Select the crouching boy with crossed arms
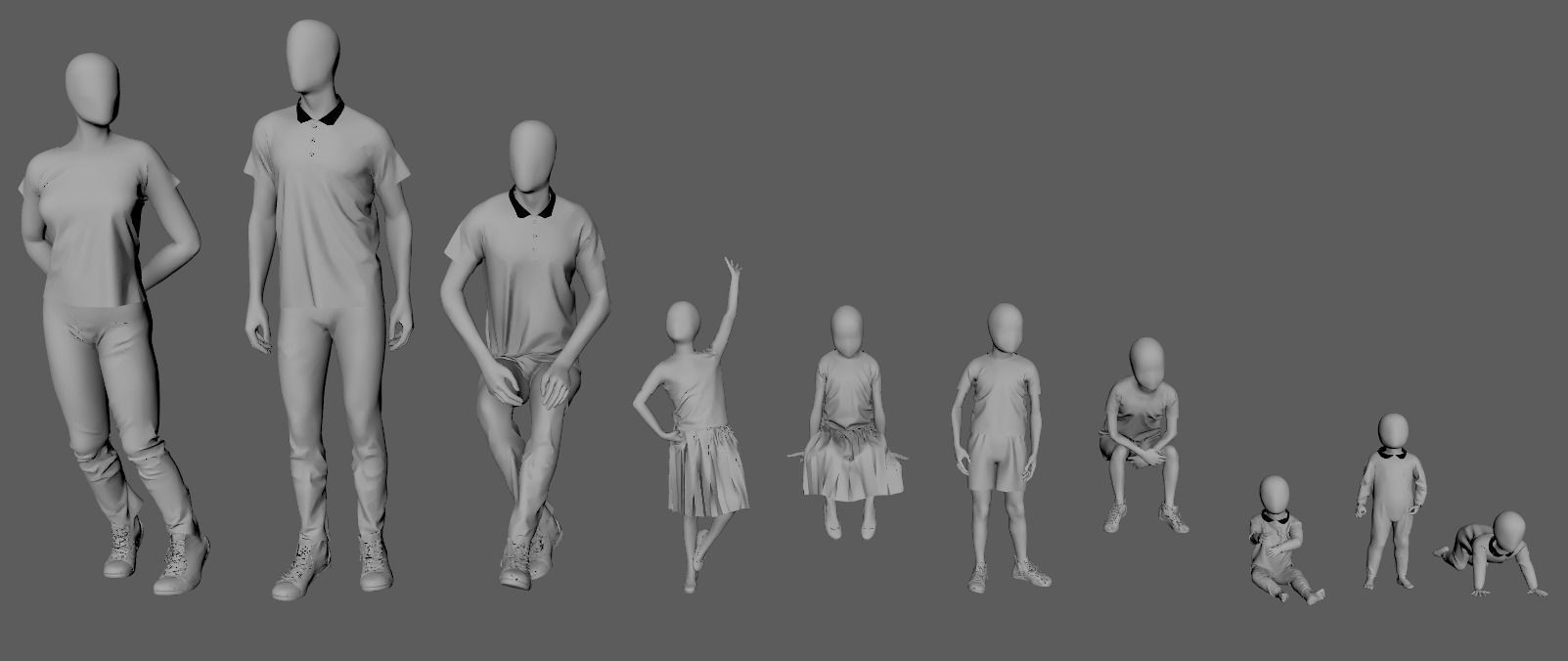The height and width of the screenshot is (661, 1568). pos(1143,435)
